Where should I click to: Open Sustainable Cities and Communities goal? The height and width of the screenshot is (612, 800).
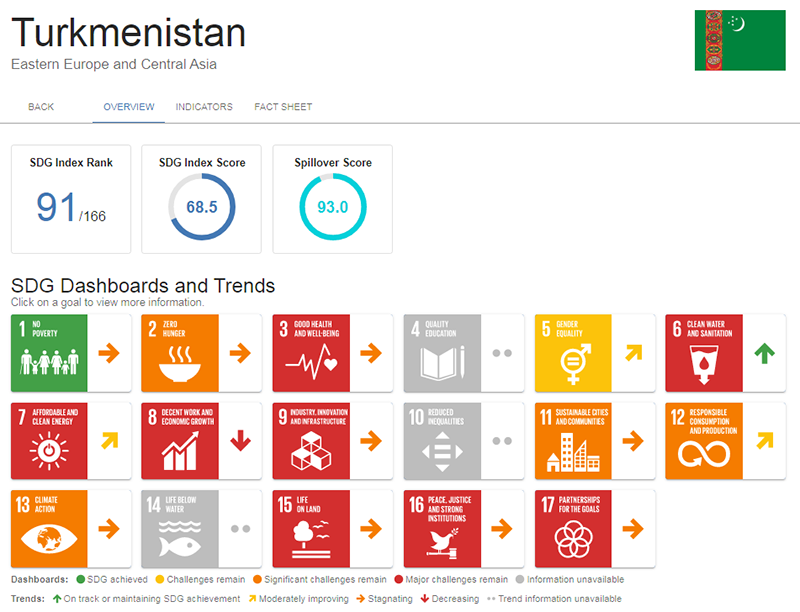[573, 441]
